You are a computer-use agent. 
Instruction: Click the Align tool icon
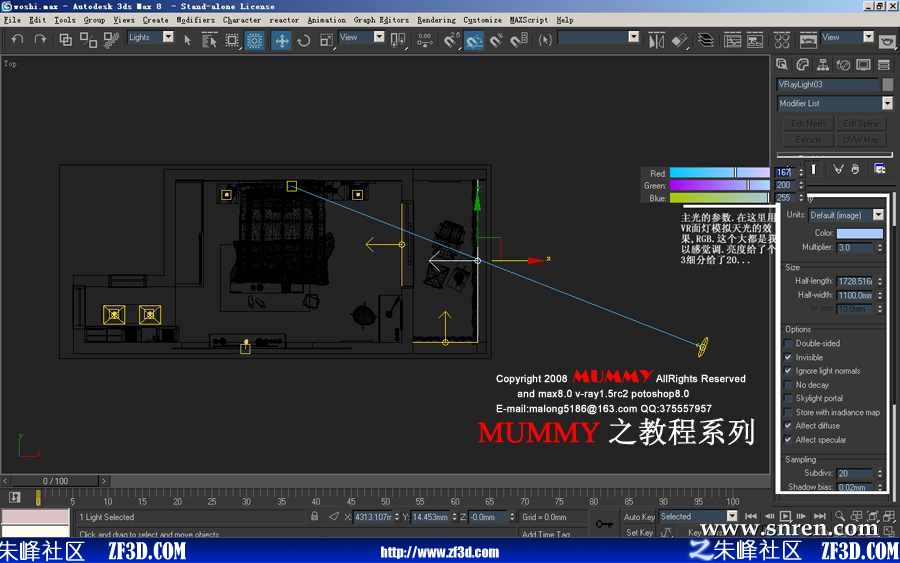[680, 40]
